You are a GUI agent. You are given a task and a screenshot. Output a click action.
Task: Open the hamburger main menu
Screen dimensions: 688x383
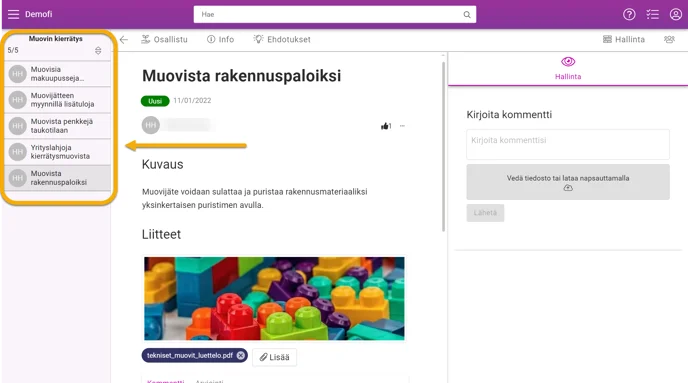13,14
